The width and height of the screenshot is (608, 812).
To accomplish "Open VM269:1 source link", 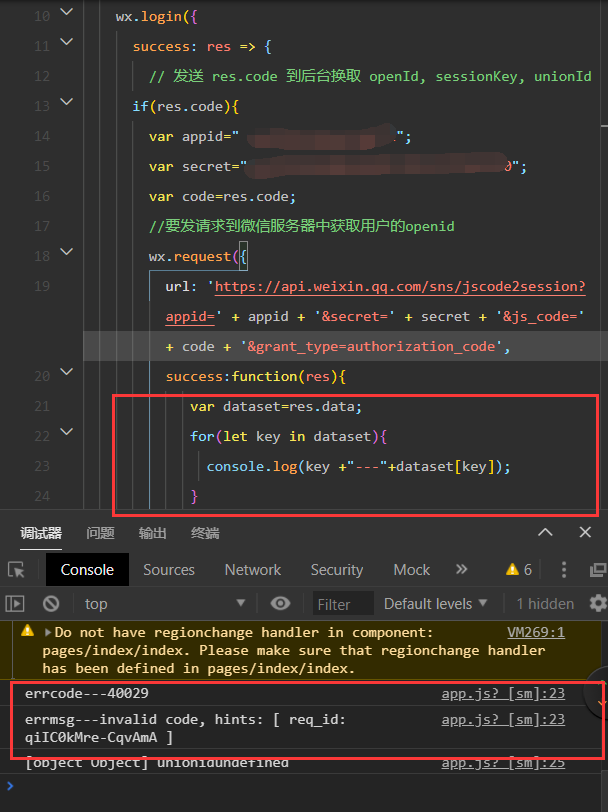I will tap(536, 632).
